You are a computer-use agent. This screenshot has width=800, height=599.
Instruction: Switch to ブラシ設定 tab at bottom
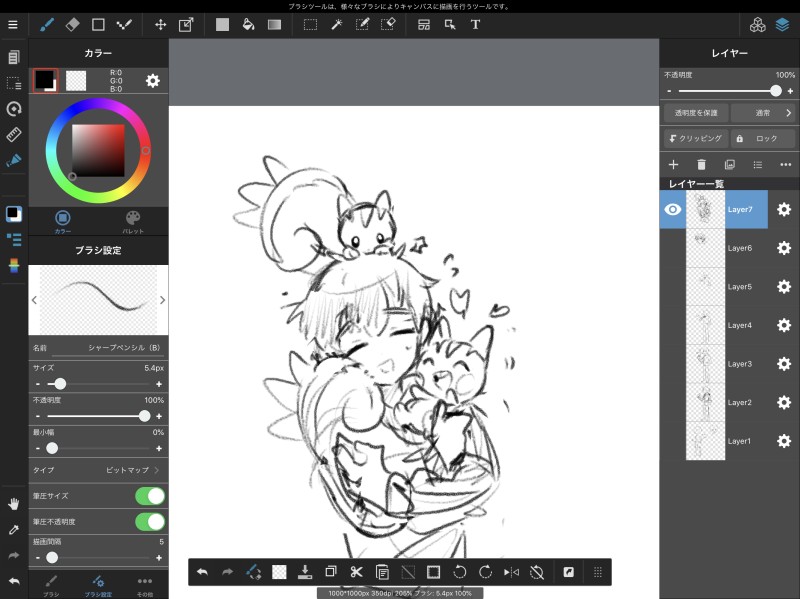pos(98,586)
